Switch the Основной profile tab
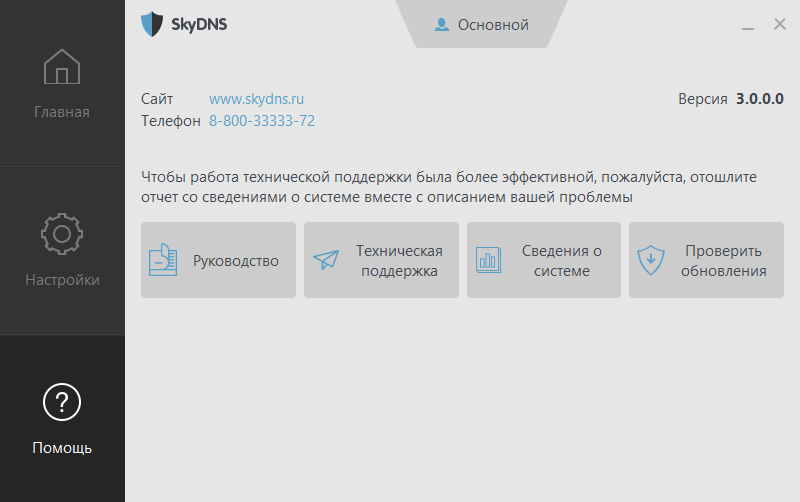The height and width of the screenshot is (502, 800). click(482, 24)
